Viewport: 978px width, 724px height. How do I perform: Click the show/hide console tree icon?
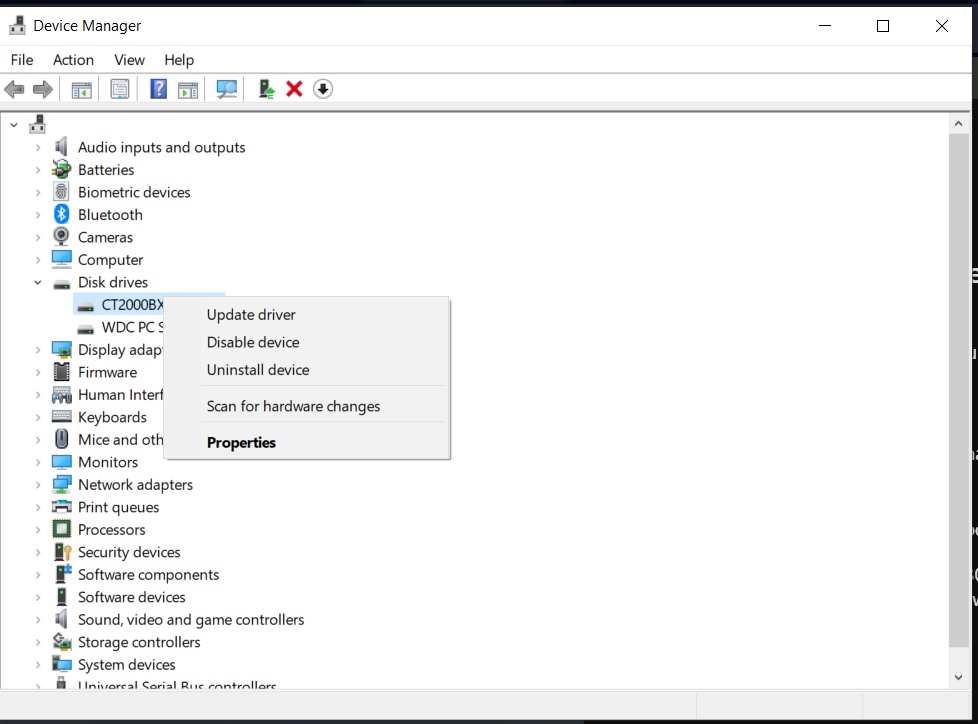[81, 89]
